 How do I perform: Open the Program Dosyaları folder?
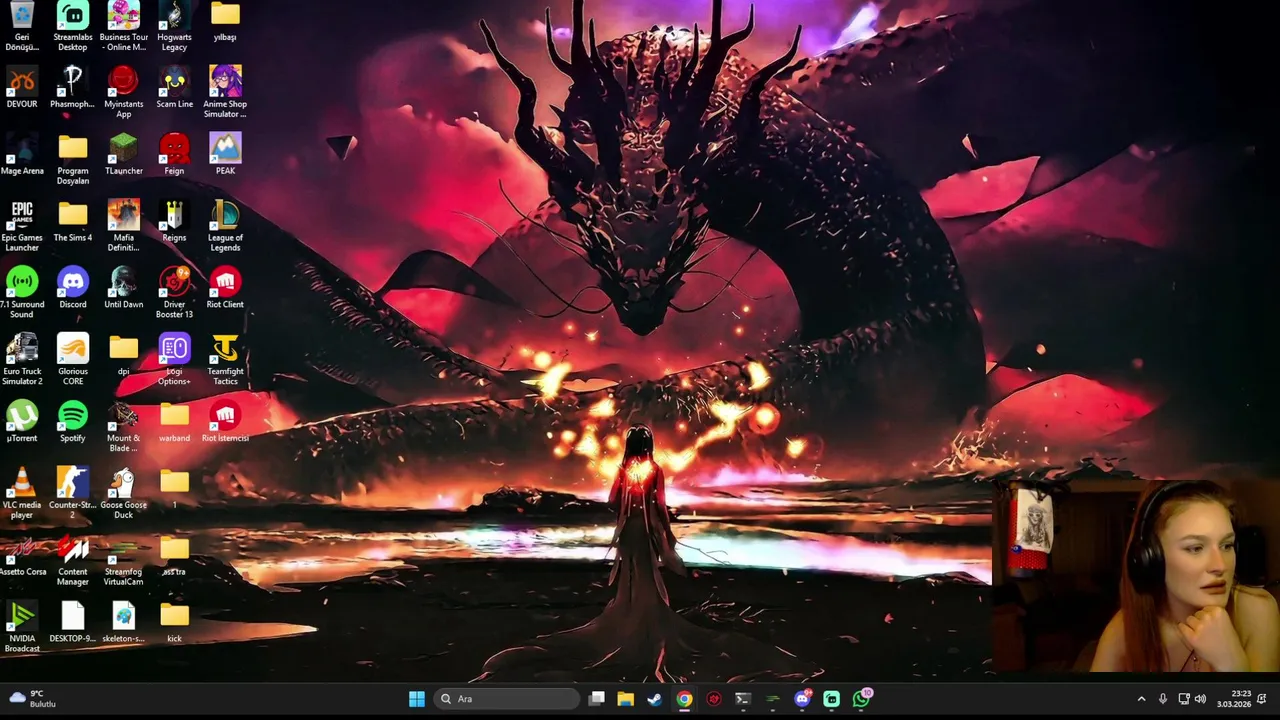pyautogui.click(x=73, y=160)
